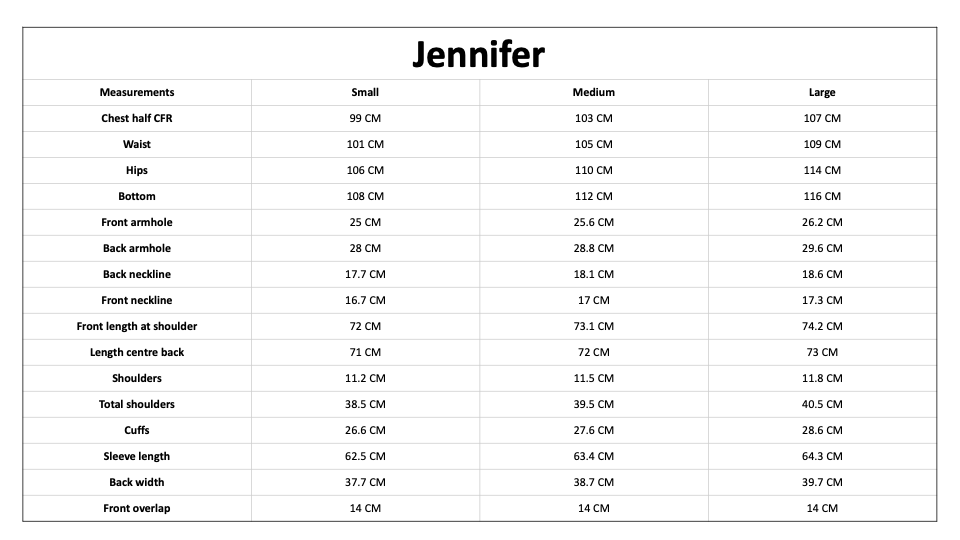
Task: Click the Front length at shoulder label
Action: coord(137,326)
